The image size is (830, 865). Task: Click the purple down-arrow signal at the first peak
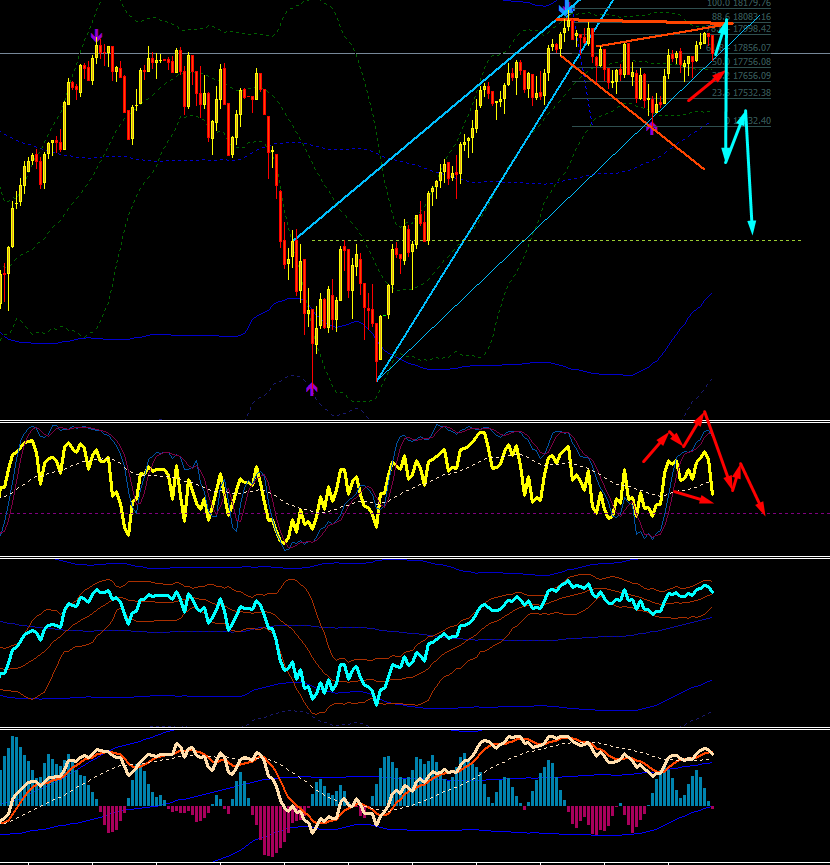click(x=97, y=36)
